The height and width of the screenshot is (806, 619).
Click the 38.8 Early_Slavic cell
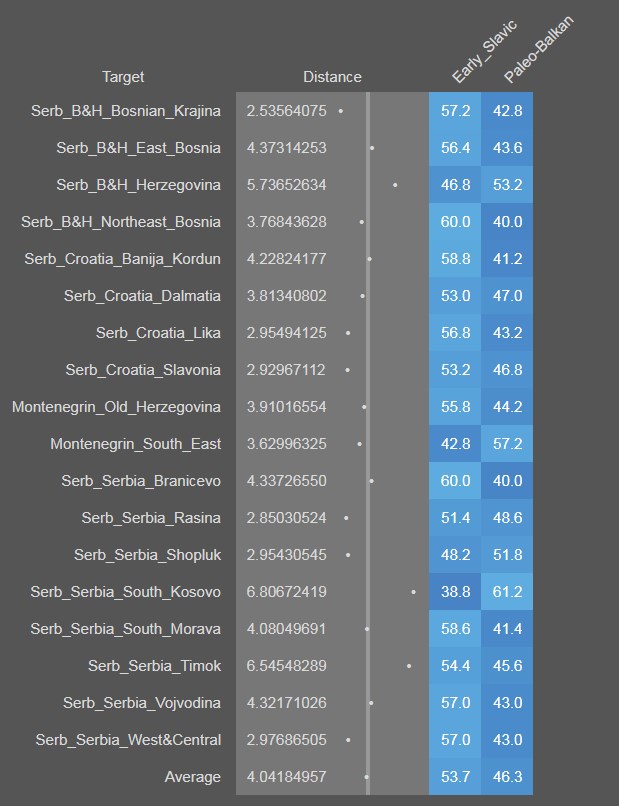point(455,592)
